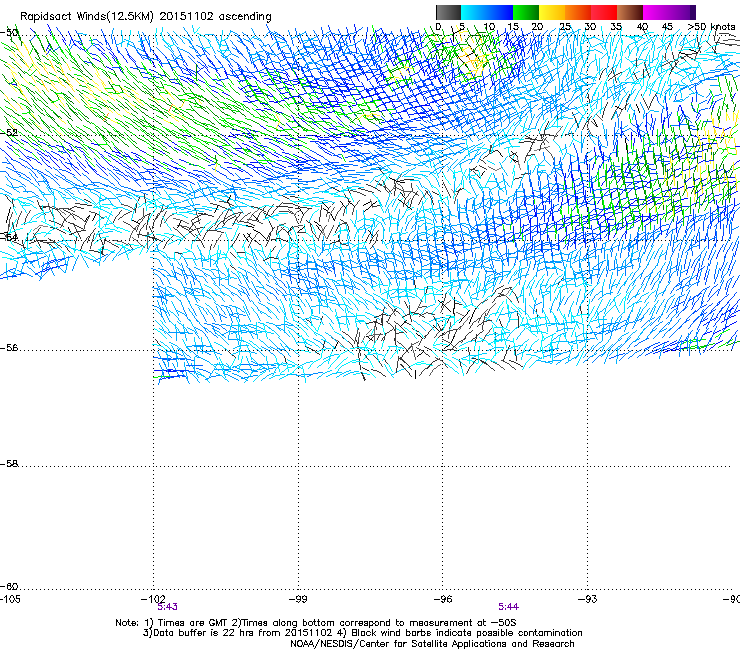Click the '30' legend scale label
Screen dimensions: 740x650
coord(590,27)
